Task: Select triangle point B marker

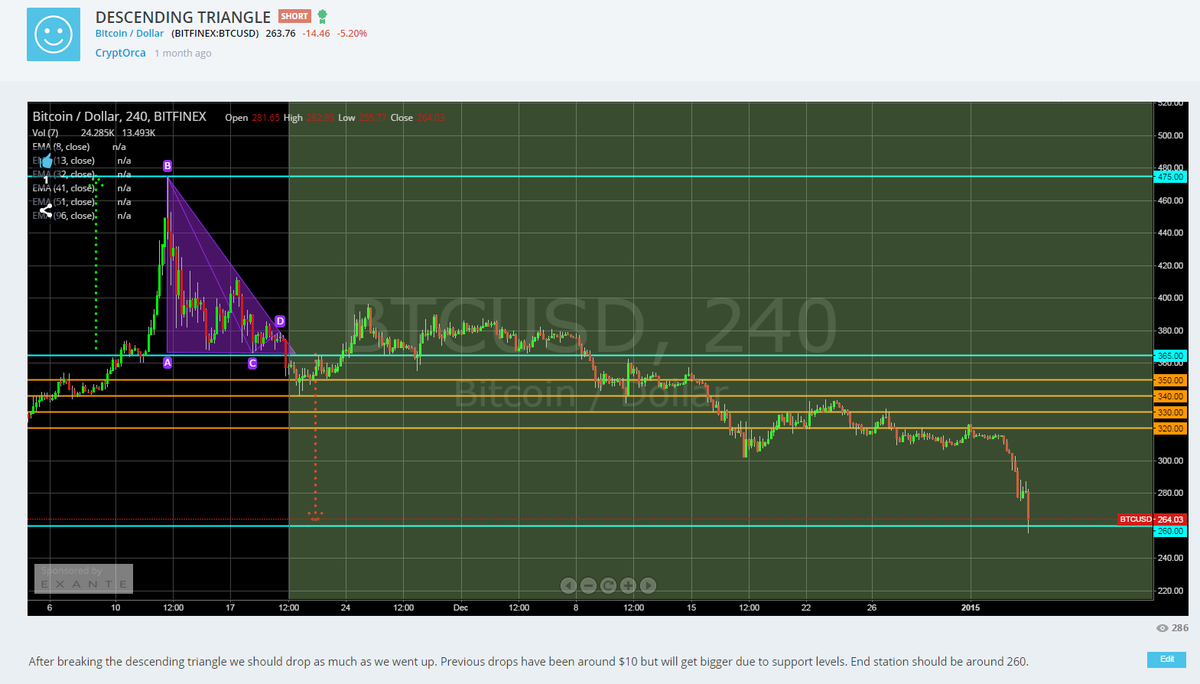Action: [x=167, y=165]
